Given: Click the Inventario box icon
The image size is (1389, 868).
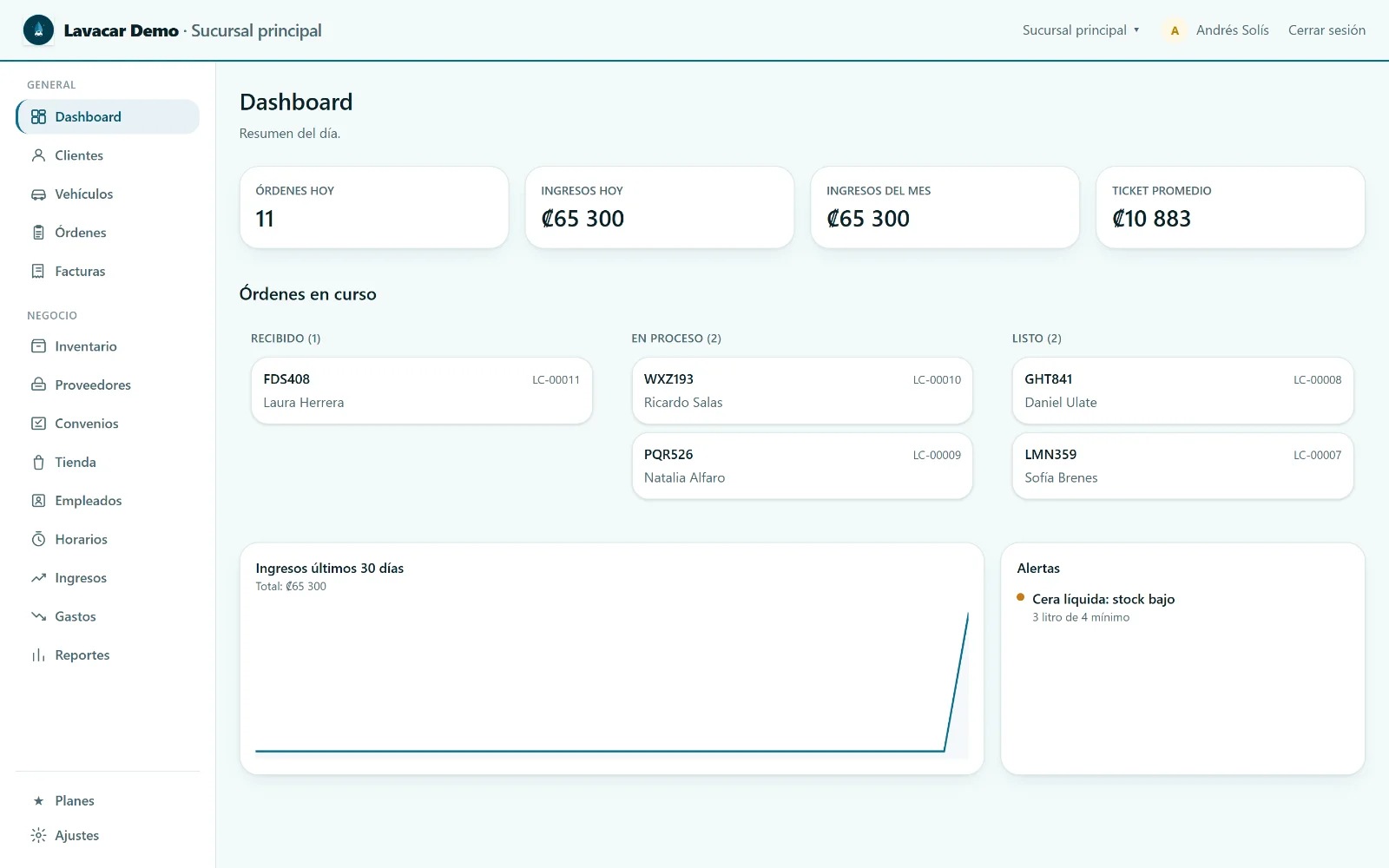Looking at the screenshot, I should [38, 346].
